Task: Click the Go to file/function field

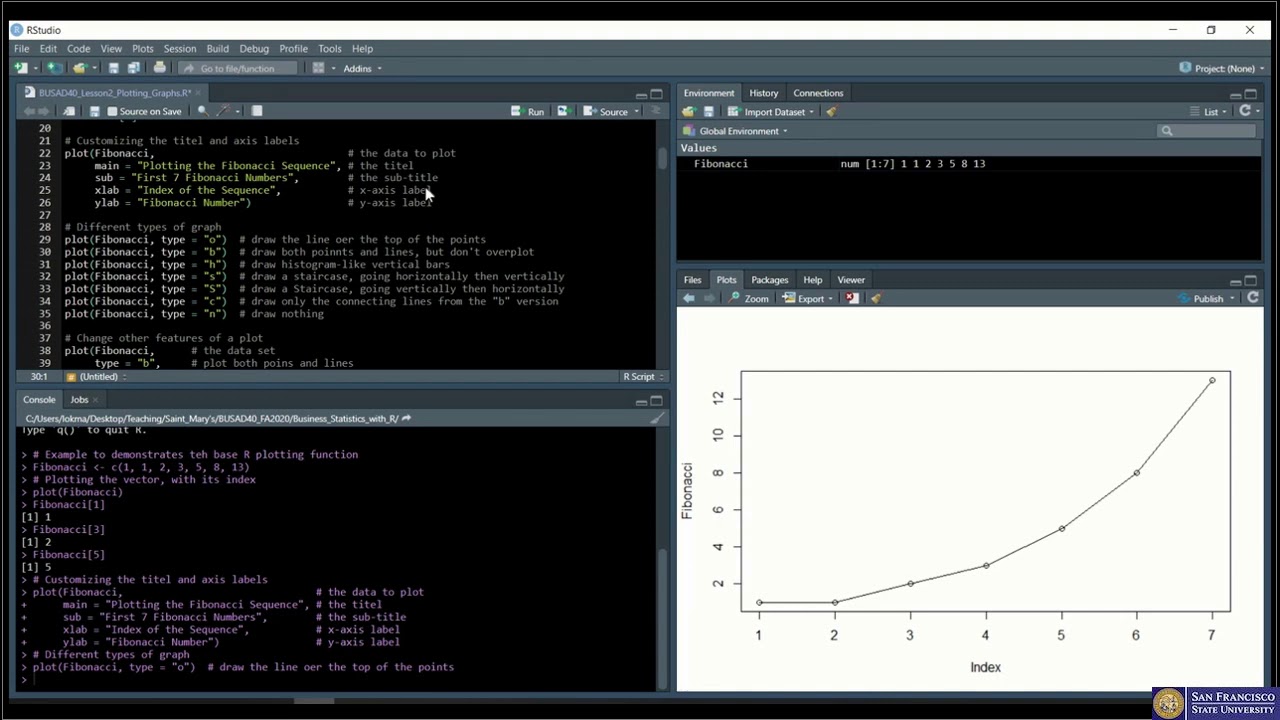Action: (x=238, y=68)
